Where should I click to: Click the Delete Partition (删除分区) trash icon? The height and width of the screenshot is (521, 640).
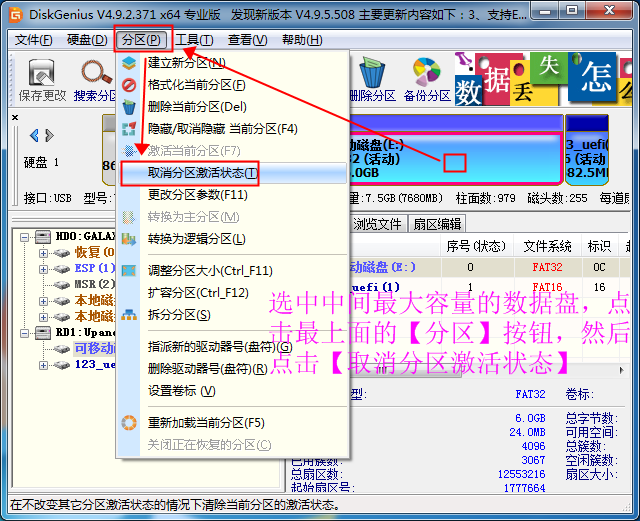tap(372, 72)
